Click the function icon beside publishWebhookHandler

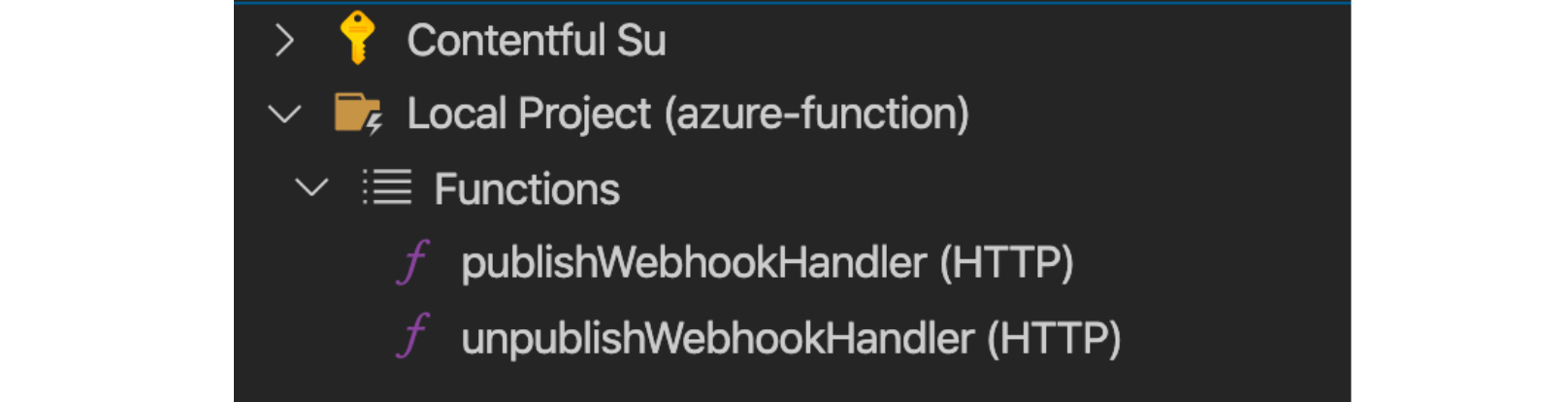click(413, 262)
